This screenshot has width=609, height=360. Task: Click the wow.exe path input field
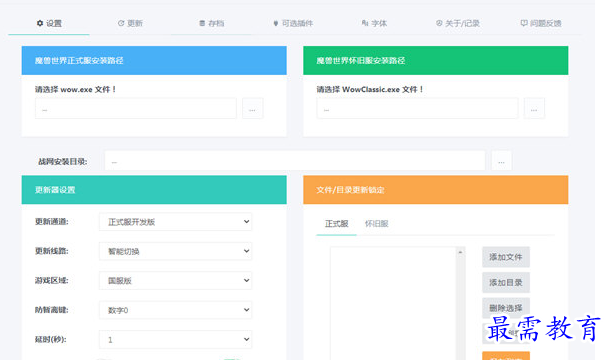pos(136,108)
